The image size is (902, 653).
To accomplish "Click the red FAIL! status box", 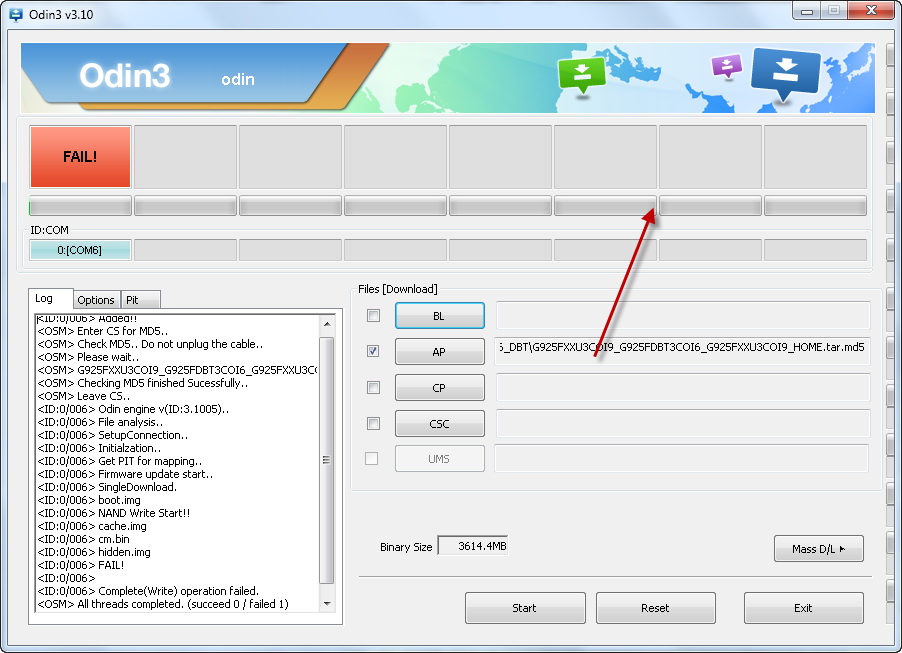I will tap(81, 156).
